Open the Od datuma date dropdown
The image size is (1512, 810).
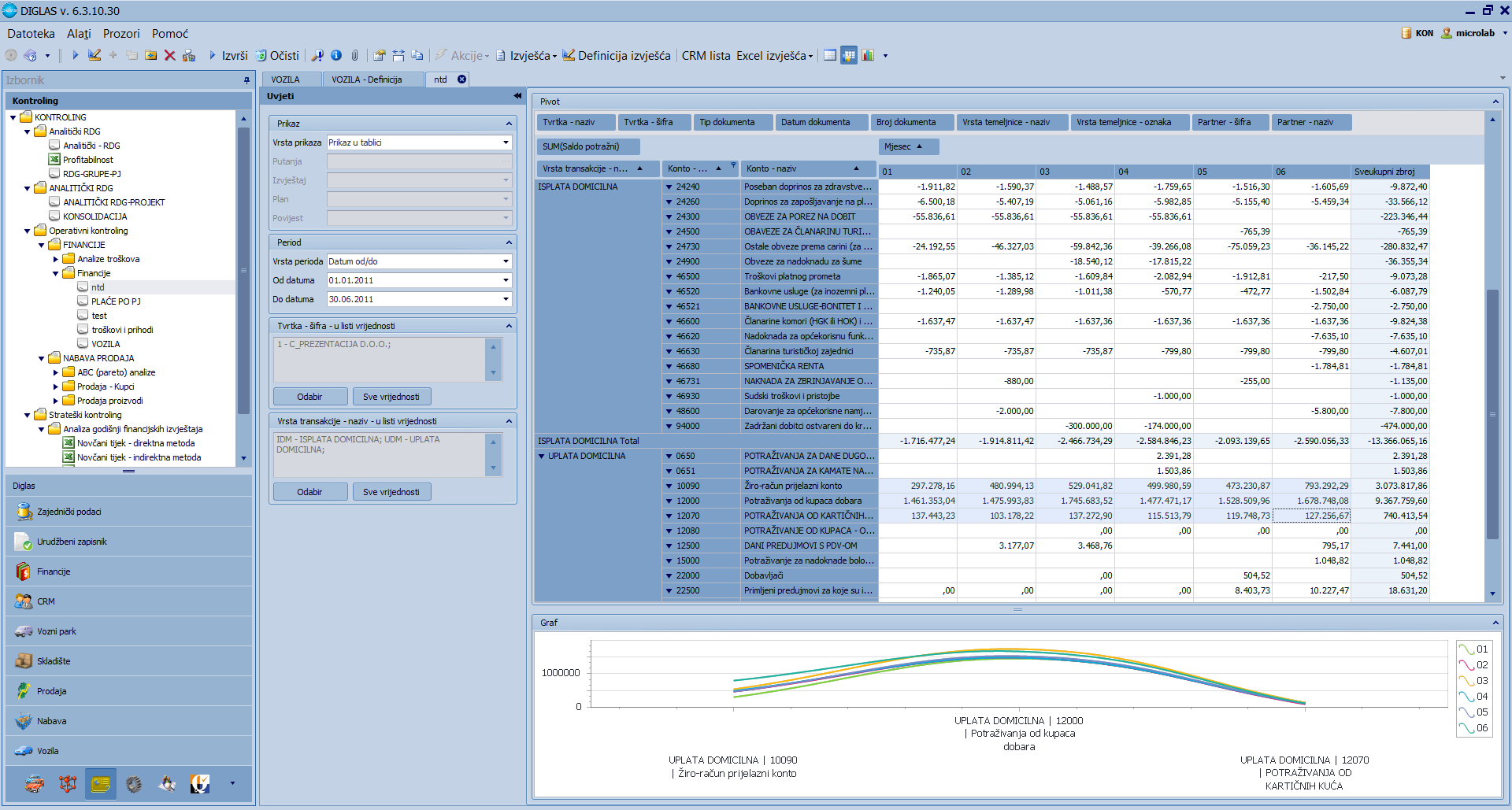[x=506, y=280]
